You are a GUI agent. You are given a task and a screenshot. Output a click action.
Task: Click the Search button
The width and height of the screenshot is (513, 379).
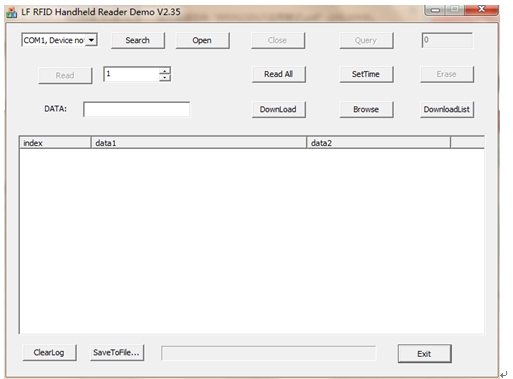[138, 40]
